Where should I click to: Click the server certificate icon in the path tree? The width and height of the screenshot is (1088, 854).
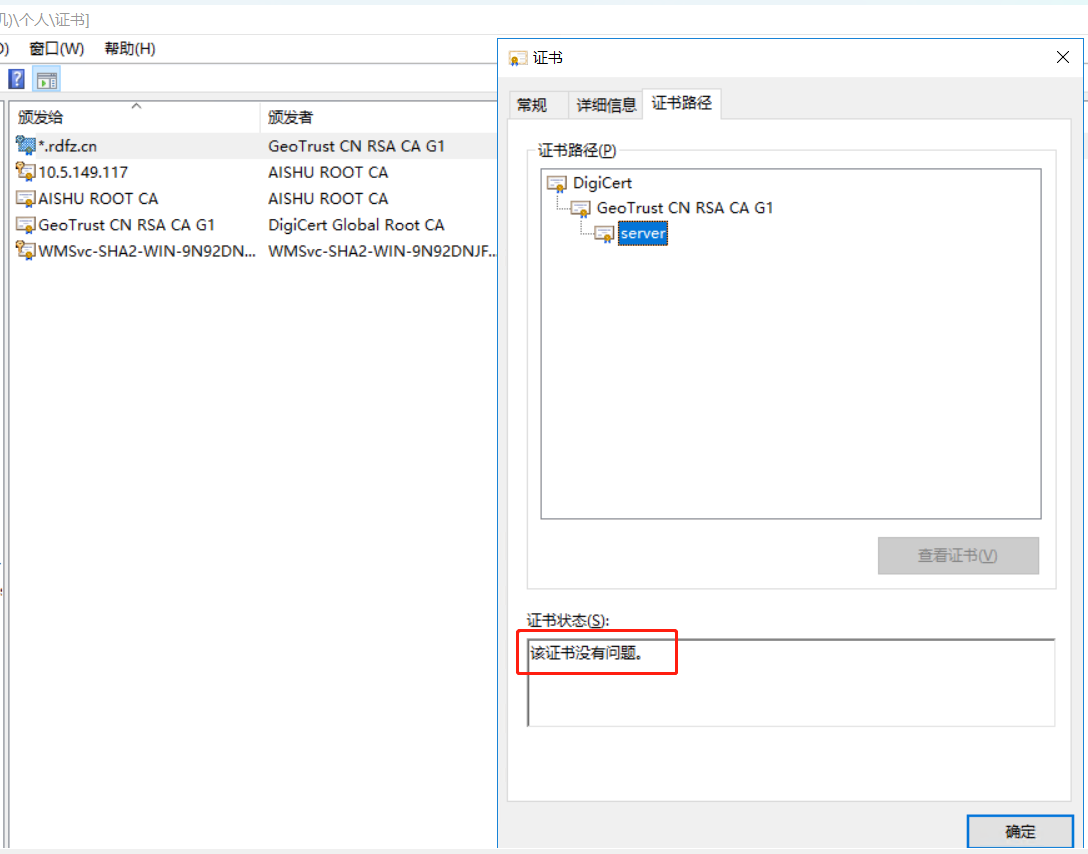(604, 234)
